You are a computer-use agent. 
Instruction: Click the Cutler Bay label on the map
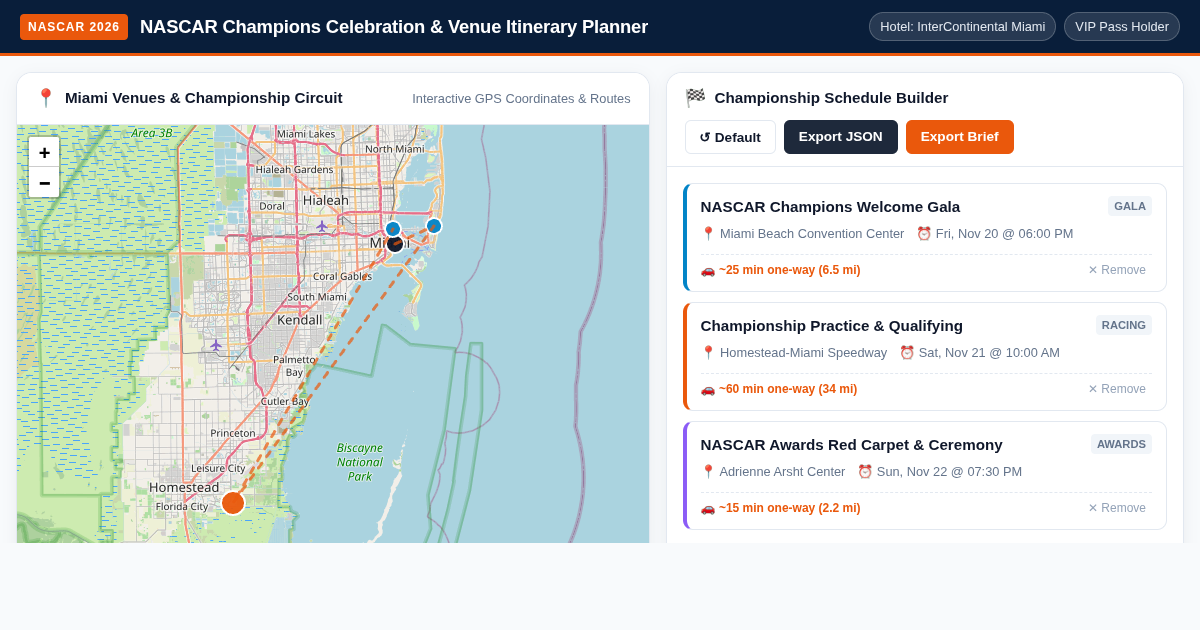point(285,401)
